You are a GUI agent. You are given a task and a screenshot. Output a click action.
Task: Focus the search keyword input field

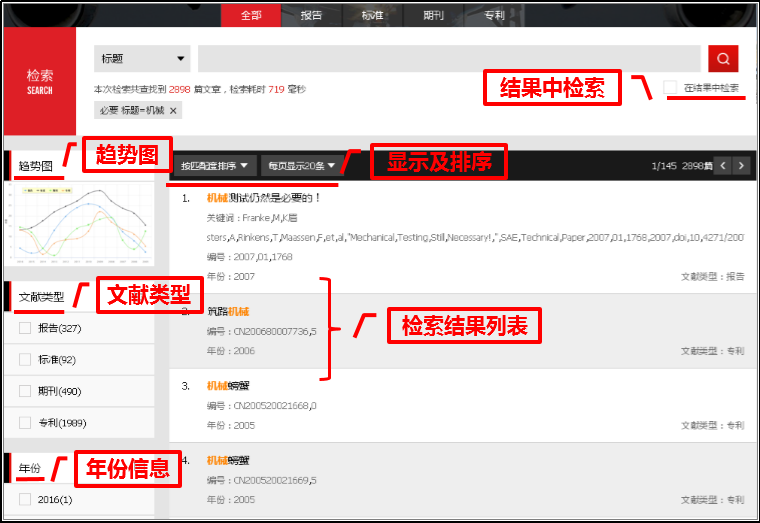448,59
